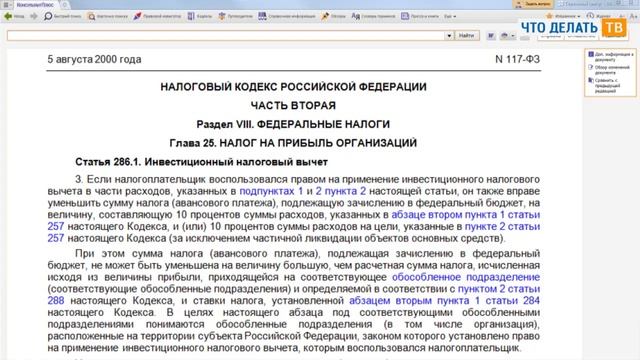The image size is (640, 360).
Task: Click heading 'НАЛОГОВЫЙ КОДЕКС РОССИЙСКОЙ ФЕДЕРАЦИИ'
Action: pos(293,87)
